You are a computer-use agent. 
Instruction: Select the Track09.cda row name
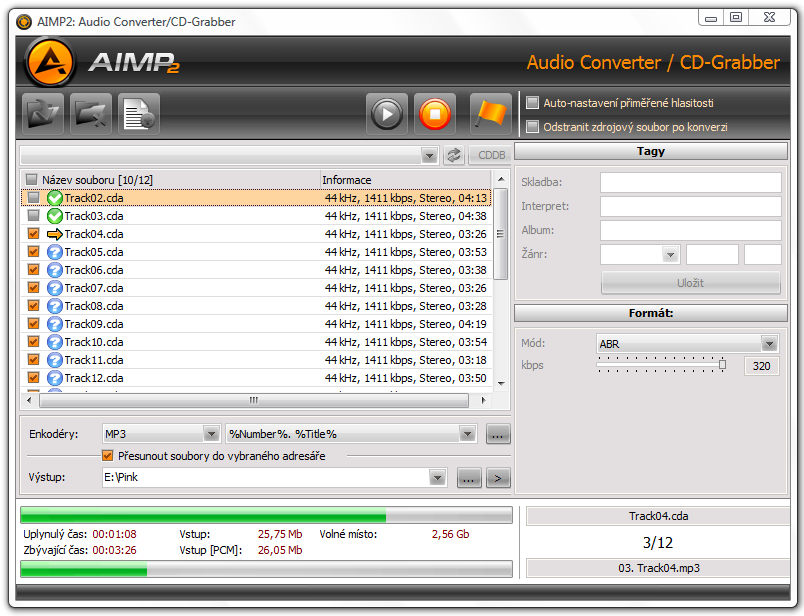[x=94, y=324]
